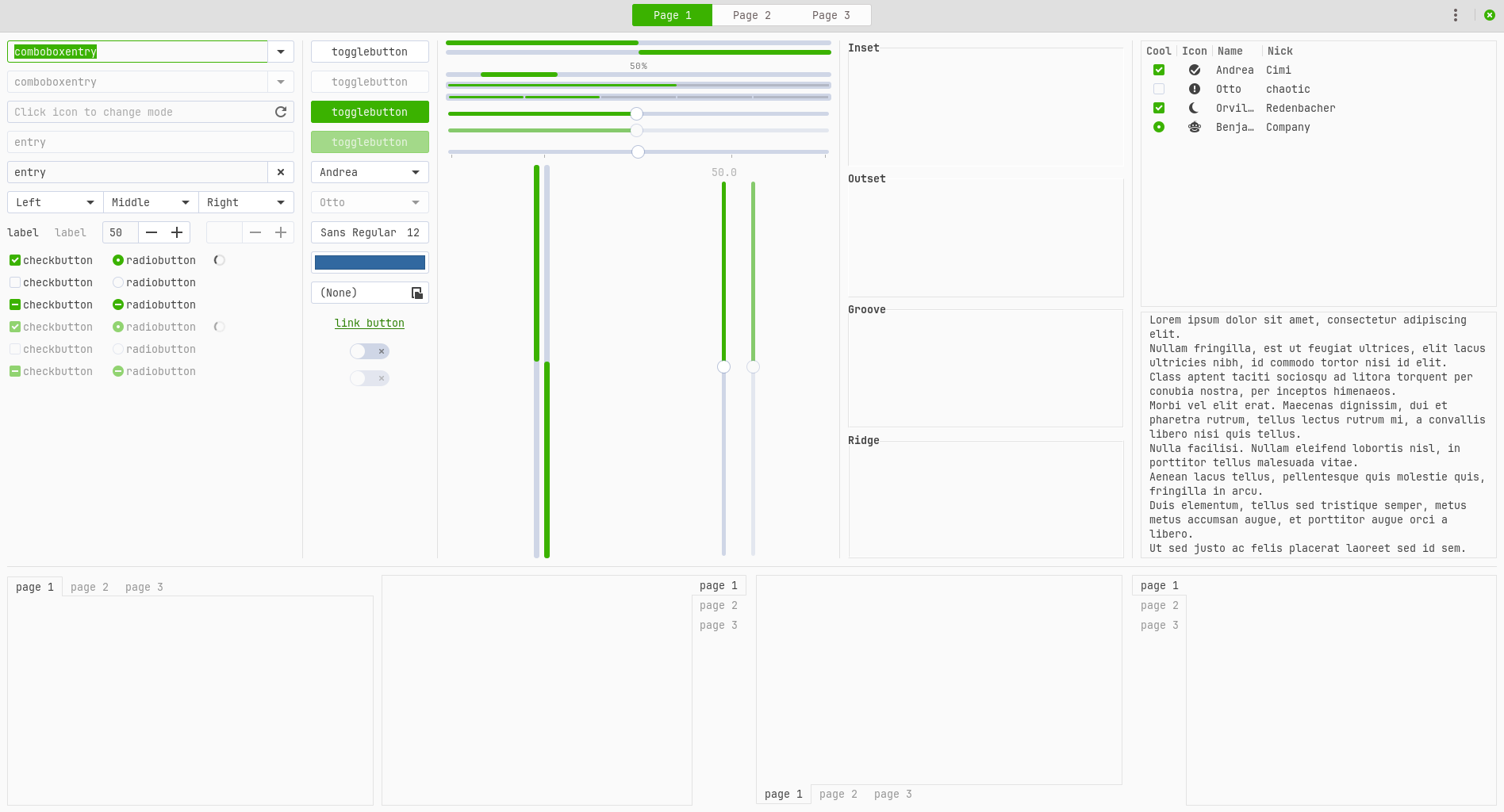Click the Lorem ipsum text area

point(1318,435)
